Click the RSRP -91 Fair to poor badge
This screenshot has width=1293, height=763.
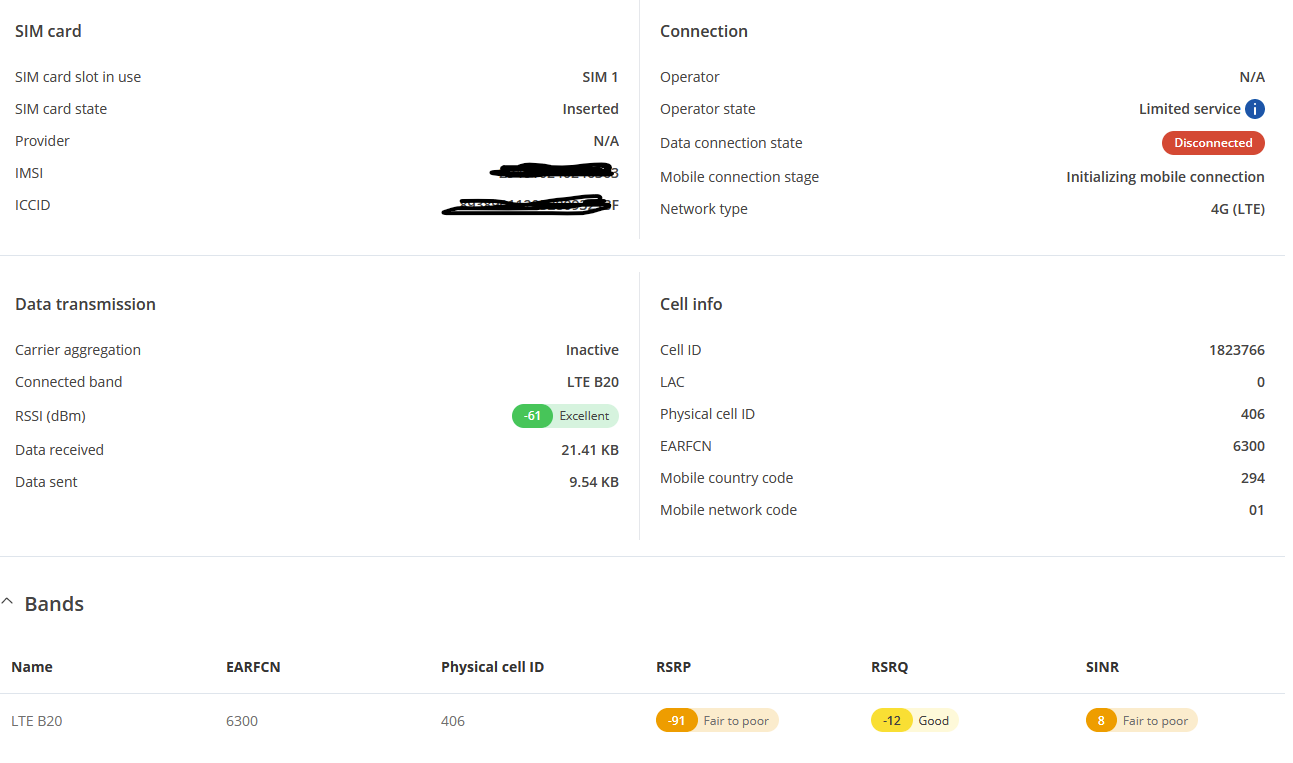click(x=717, y=720)
